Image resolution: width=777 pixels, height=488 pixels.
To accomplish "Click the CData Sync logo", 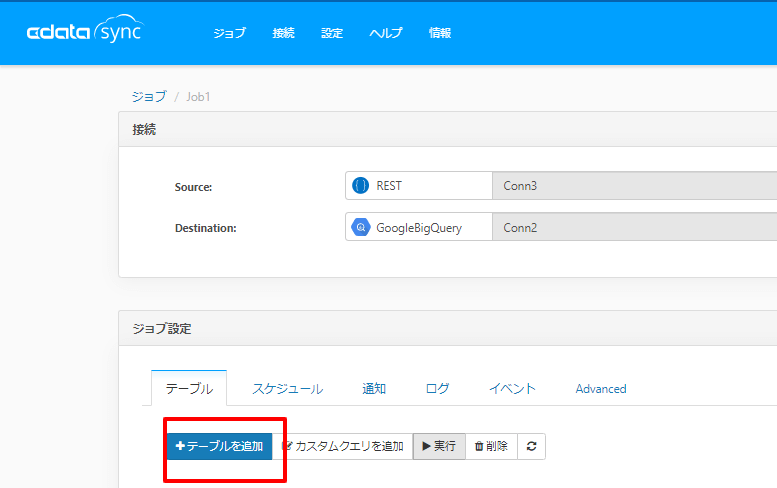I will 85,33.
